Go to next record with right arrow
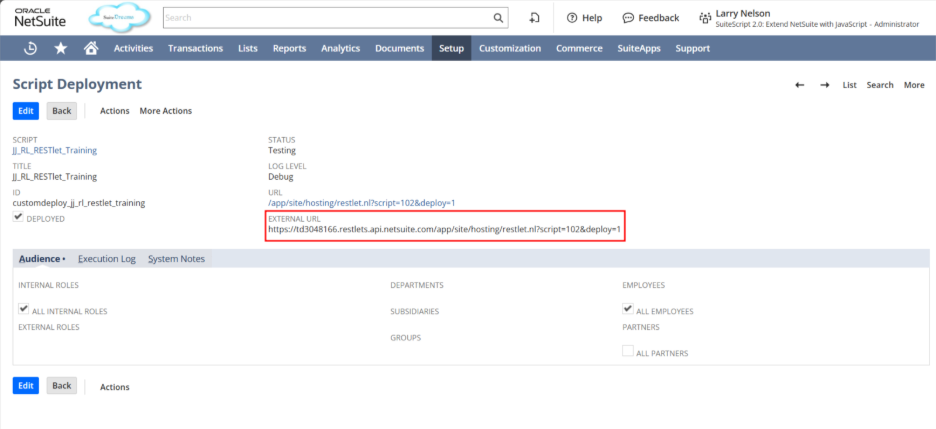Image resolution: width=936 pixels, height=429 pixels. coord(824,85)
